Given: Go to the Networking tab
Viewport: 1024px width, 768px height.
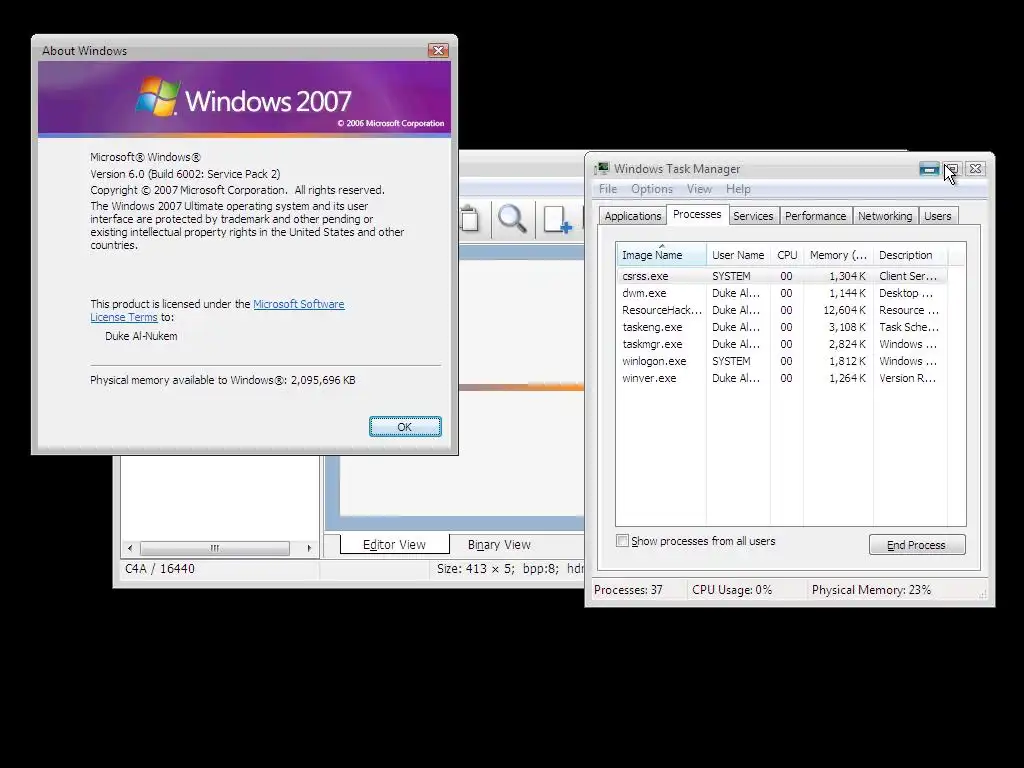Looking at the screenshot, I should point(885,216).
